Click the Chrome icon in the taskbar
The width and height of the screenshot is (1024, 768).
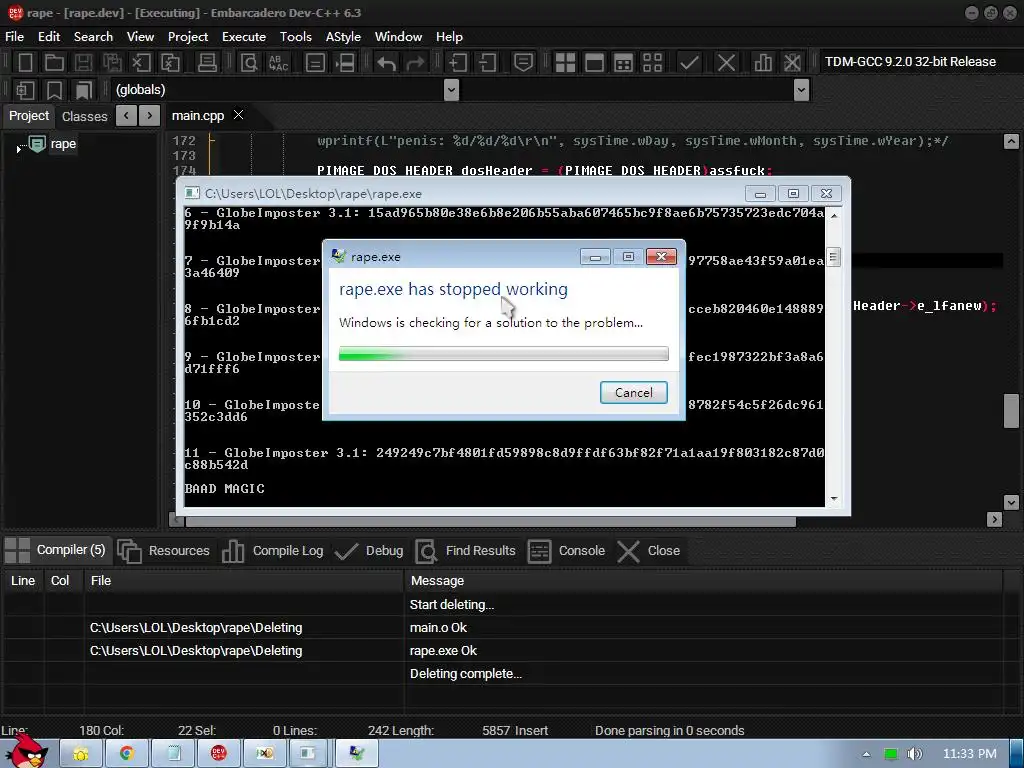(x=127, y=754)
